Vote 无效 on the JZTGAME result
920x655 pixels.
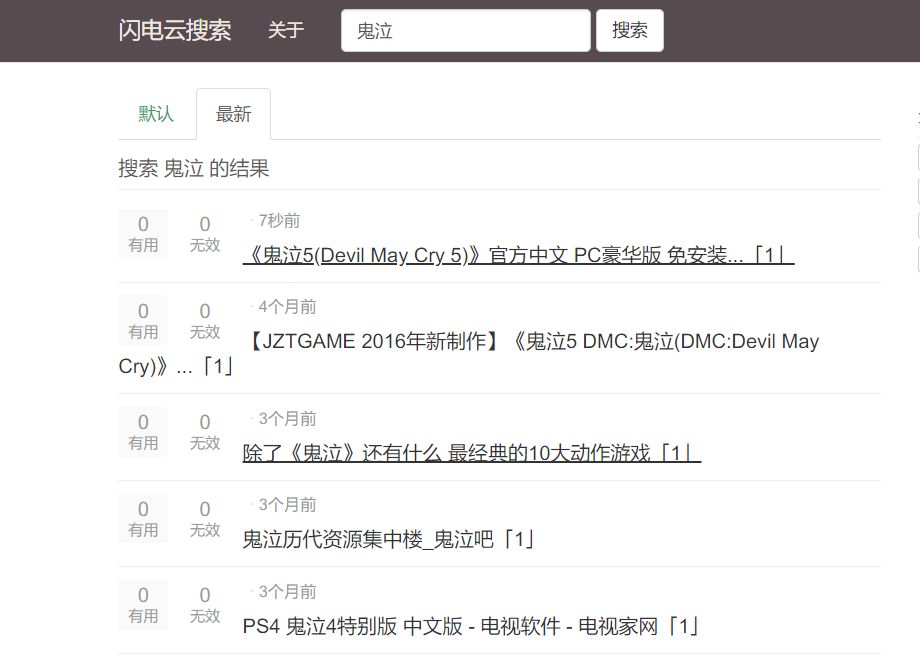tap(204, 320)
